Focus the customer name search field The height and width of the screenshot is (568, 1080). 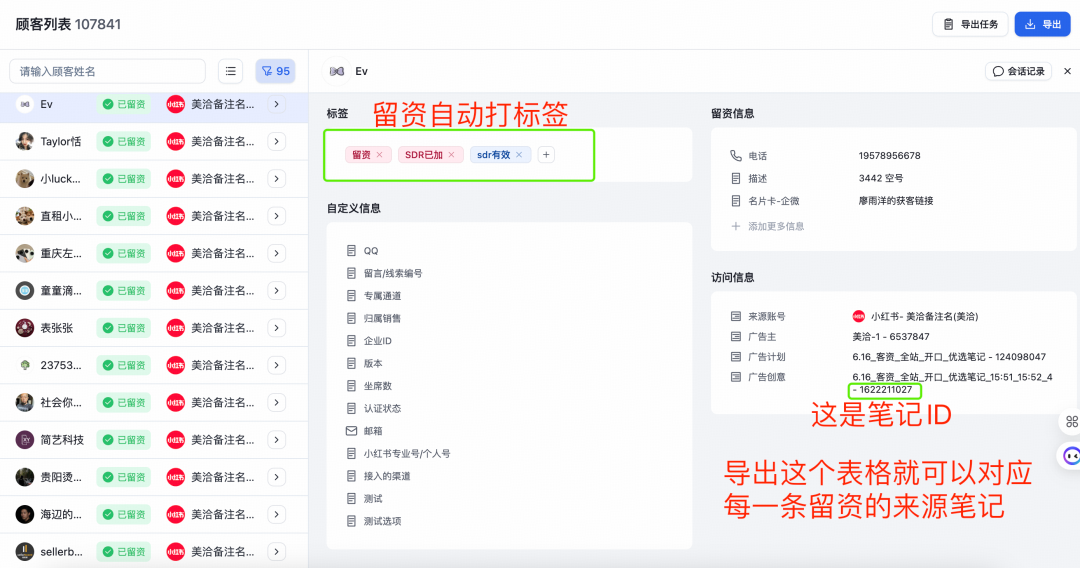pos(107,71)
